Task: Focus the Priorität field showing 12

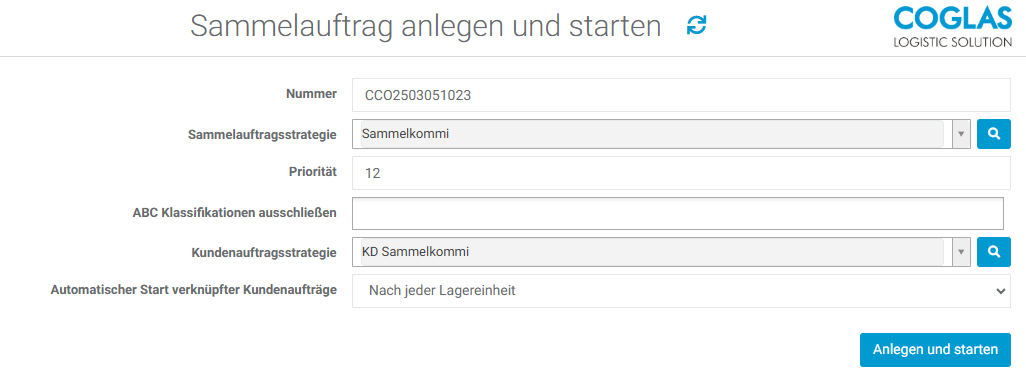Action: [x=681, y=173]
